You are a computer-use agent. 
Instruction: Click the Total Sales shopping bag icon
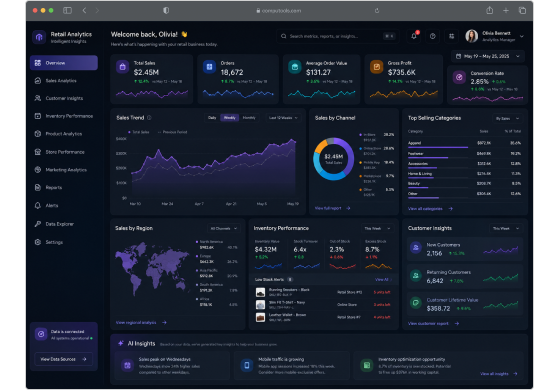(122, 67)
